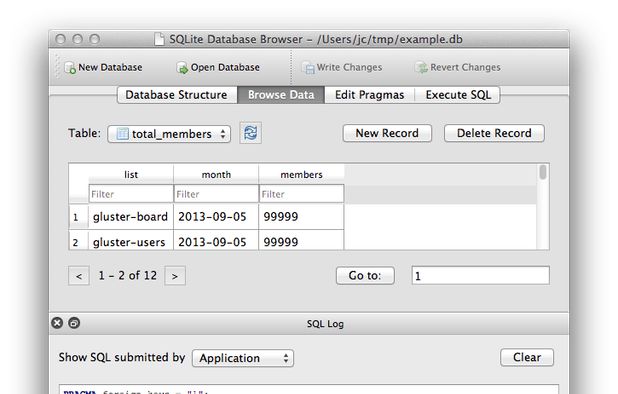
Task: Select the Browse Data tab
Action: pos(281,95)
